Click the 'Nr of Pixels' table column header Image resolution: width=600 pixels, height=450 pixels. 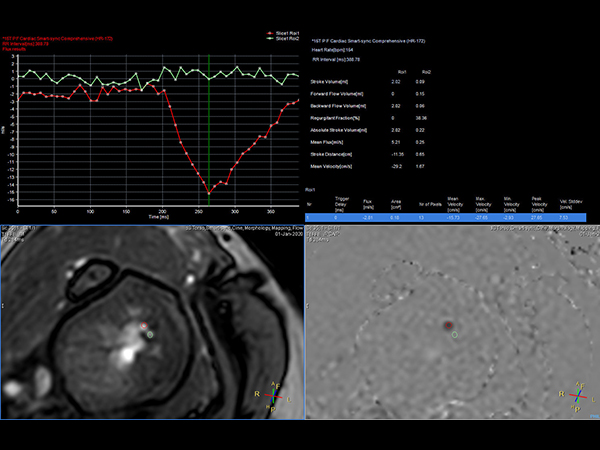(x=430, y=204)
